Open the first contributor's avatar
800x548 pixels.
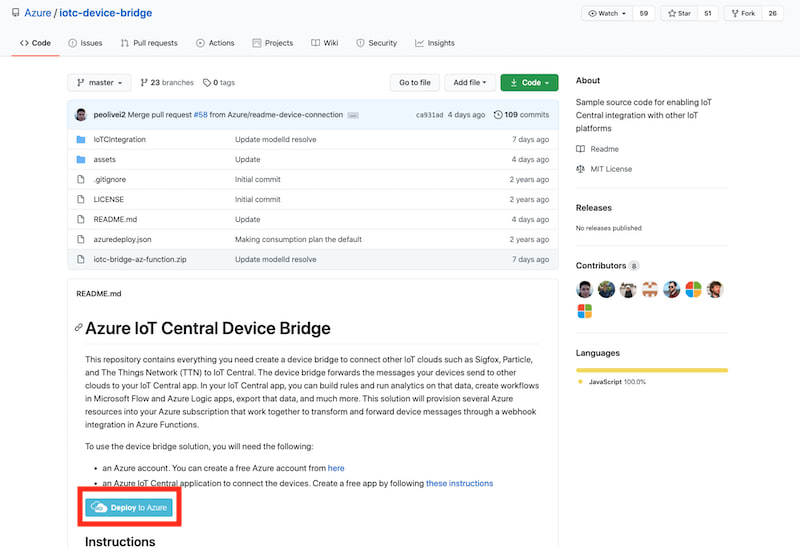[x=585, y=289]
